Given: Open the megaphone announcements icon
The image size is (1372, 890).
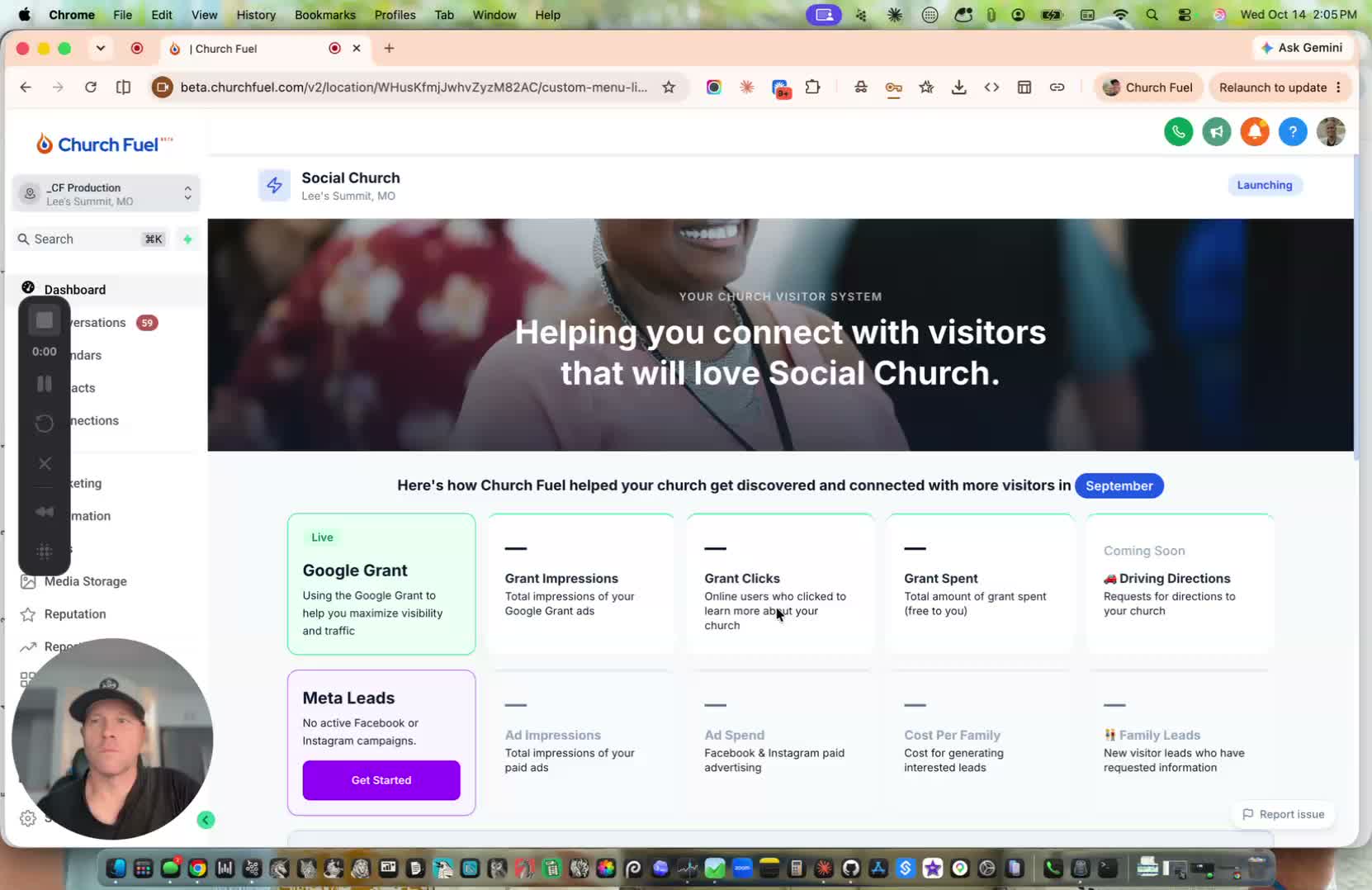Looking at the screenshot, I should 1217,132.
